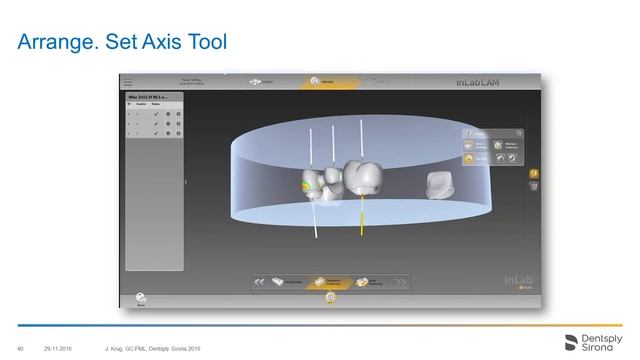Select the highlighted middle step in step bar

(x=328, y=282)
